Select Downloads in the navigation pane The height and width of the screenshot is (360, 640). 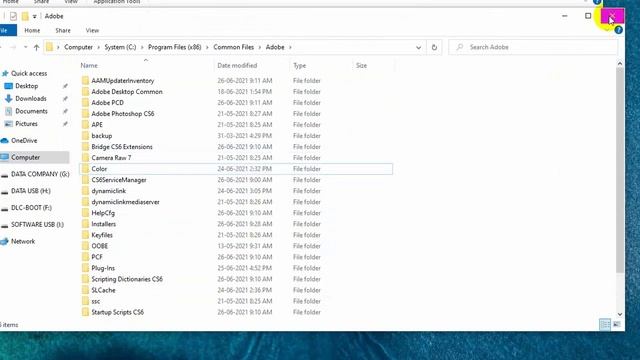click(x=31, y=99)
